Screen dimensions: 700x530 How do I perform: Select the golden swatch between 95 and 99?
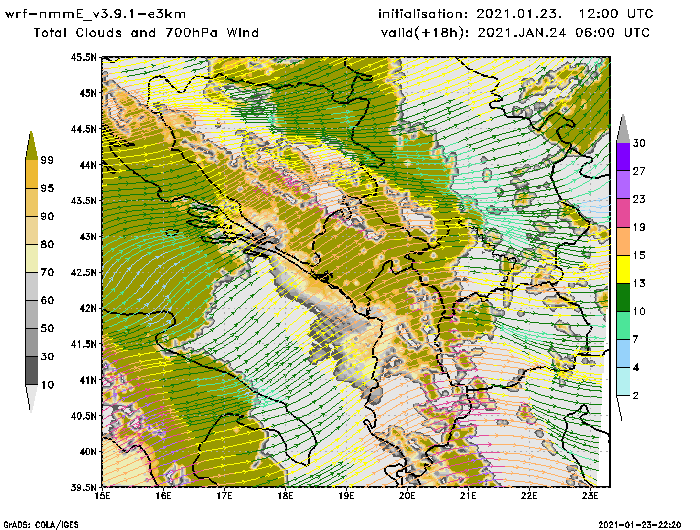(32, 174)
